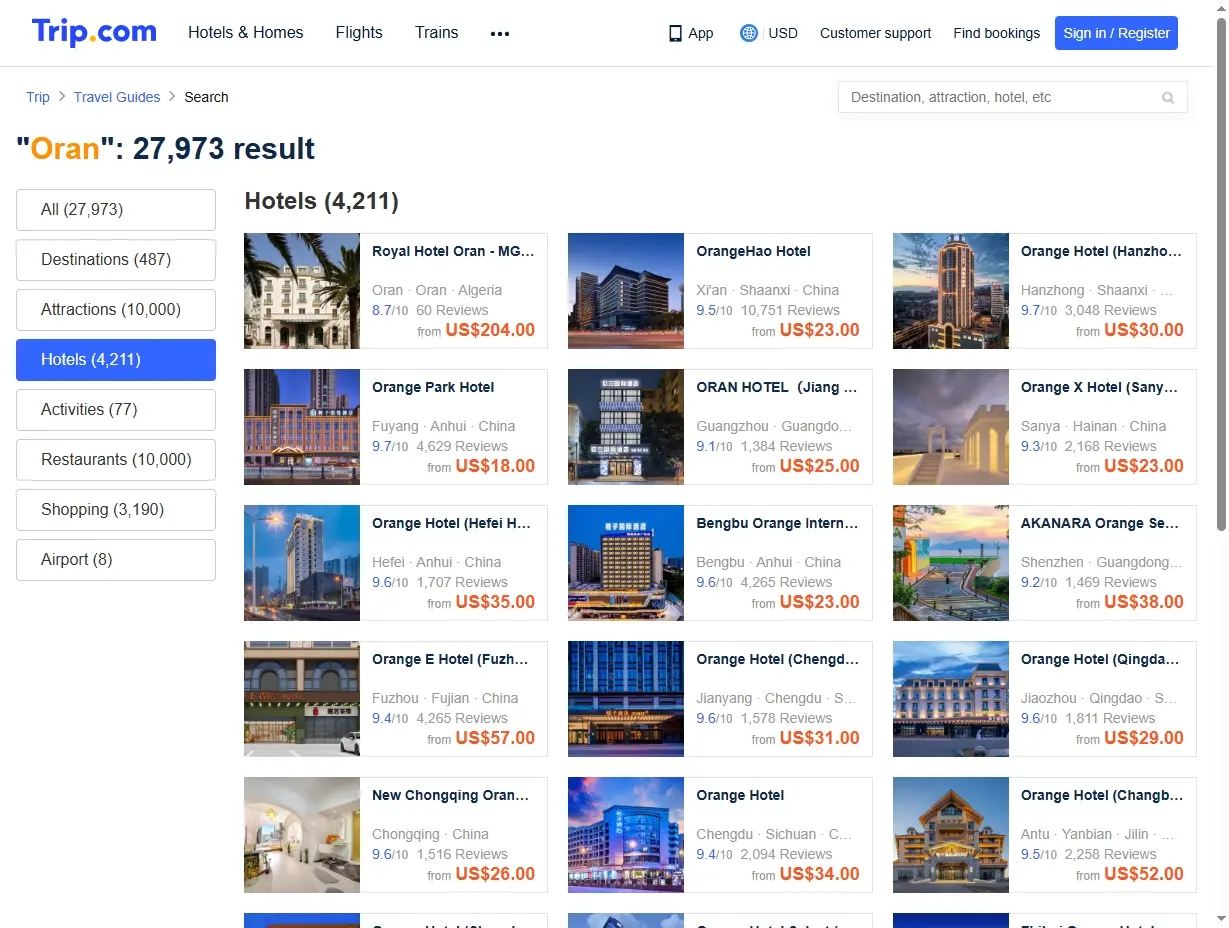Image resolution: width=1229 pixels, height=928 pixels.
Task: Click the US$18.00 price
Action: tap(495, 466)
